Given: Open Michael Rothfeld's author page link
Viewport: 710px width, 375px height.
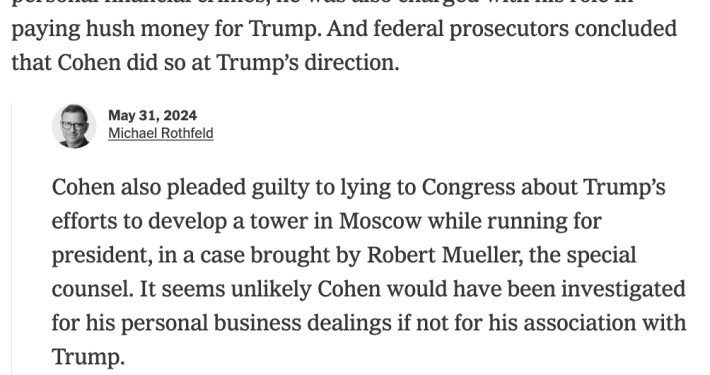Looking at the screenshot, I should coord(161,133).
